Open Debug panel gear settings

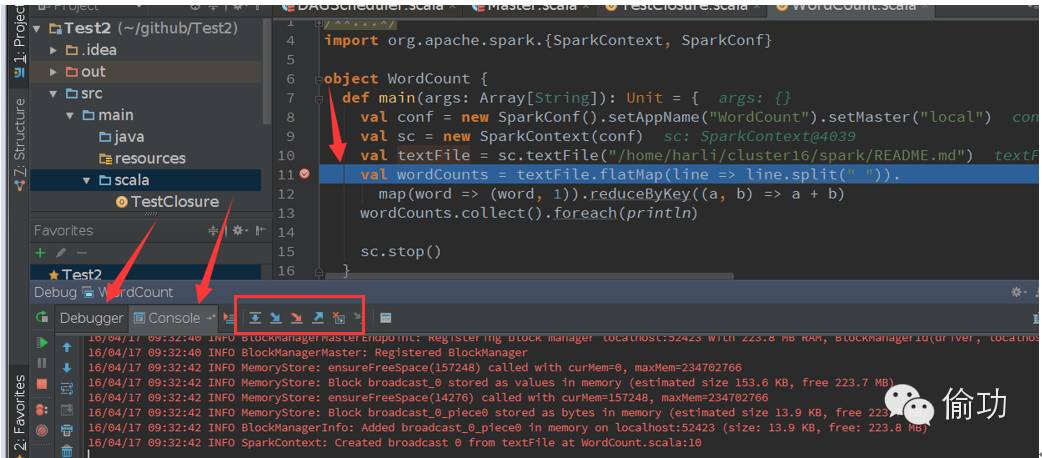[1017, 292]
